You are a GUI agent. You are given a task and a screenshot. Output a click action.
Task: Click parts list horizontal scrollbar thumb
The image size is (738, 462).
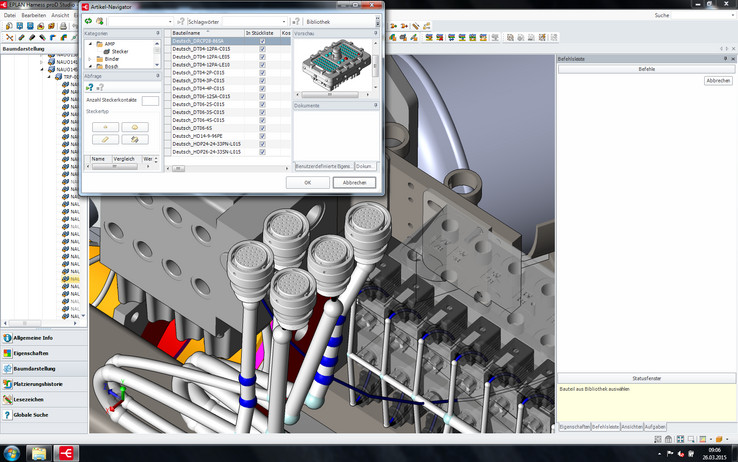point(178,168)
